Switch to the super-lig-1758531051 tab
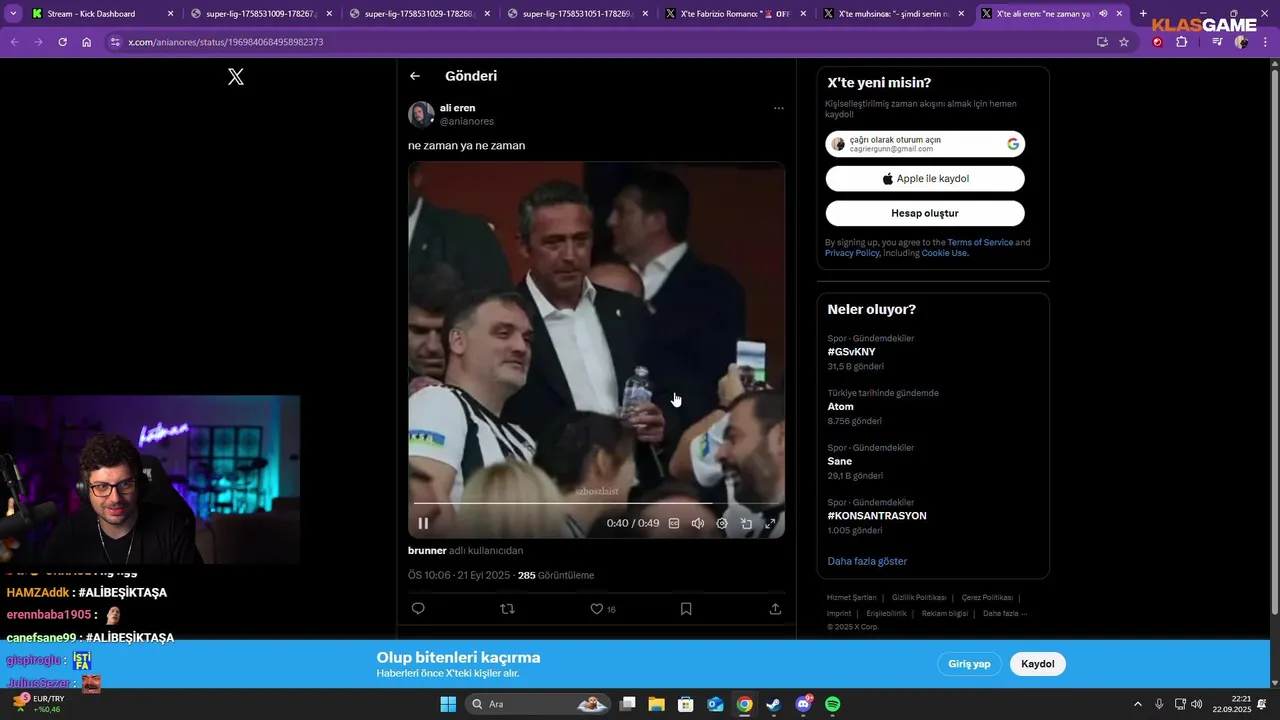Image resolution: width=1280 pixels, height=720 pixels. pos(576,14)
